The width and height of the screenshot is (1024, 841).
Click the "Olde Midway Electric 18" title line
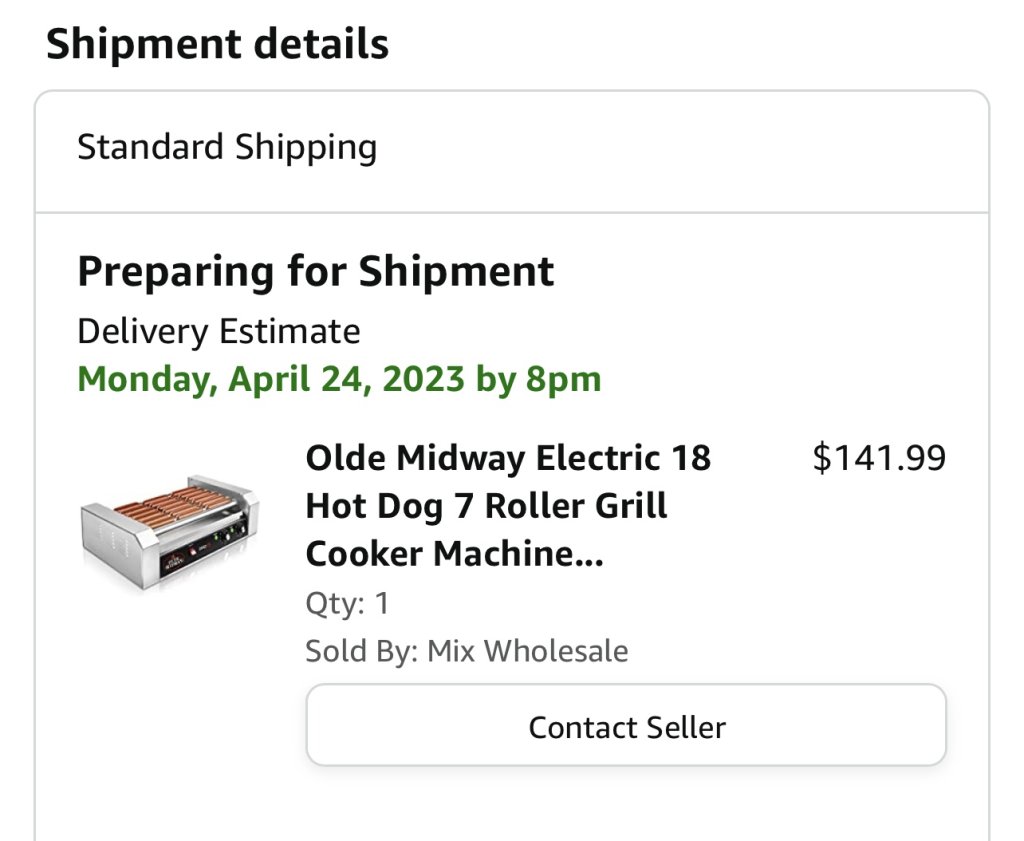tap(508, 458)
